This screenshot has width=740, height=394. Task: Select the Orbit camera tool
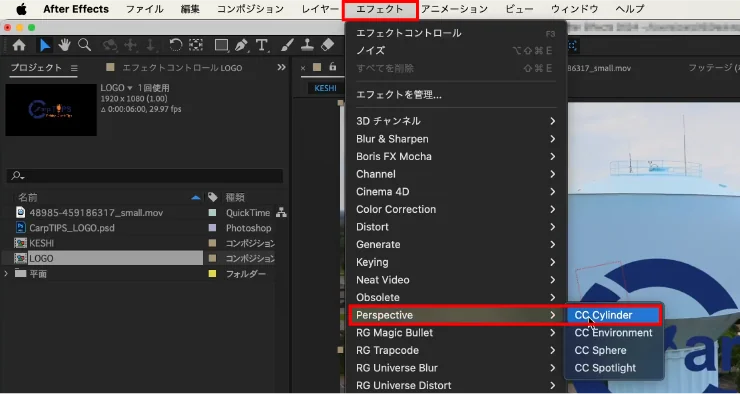110,45
